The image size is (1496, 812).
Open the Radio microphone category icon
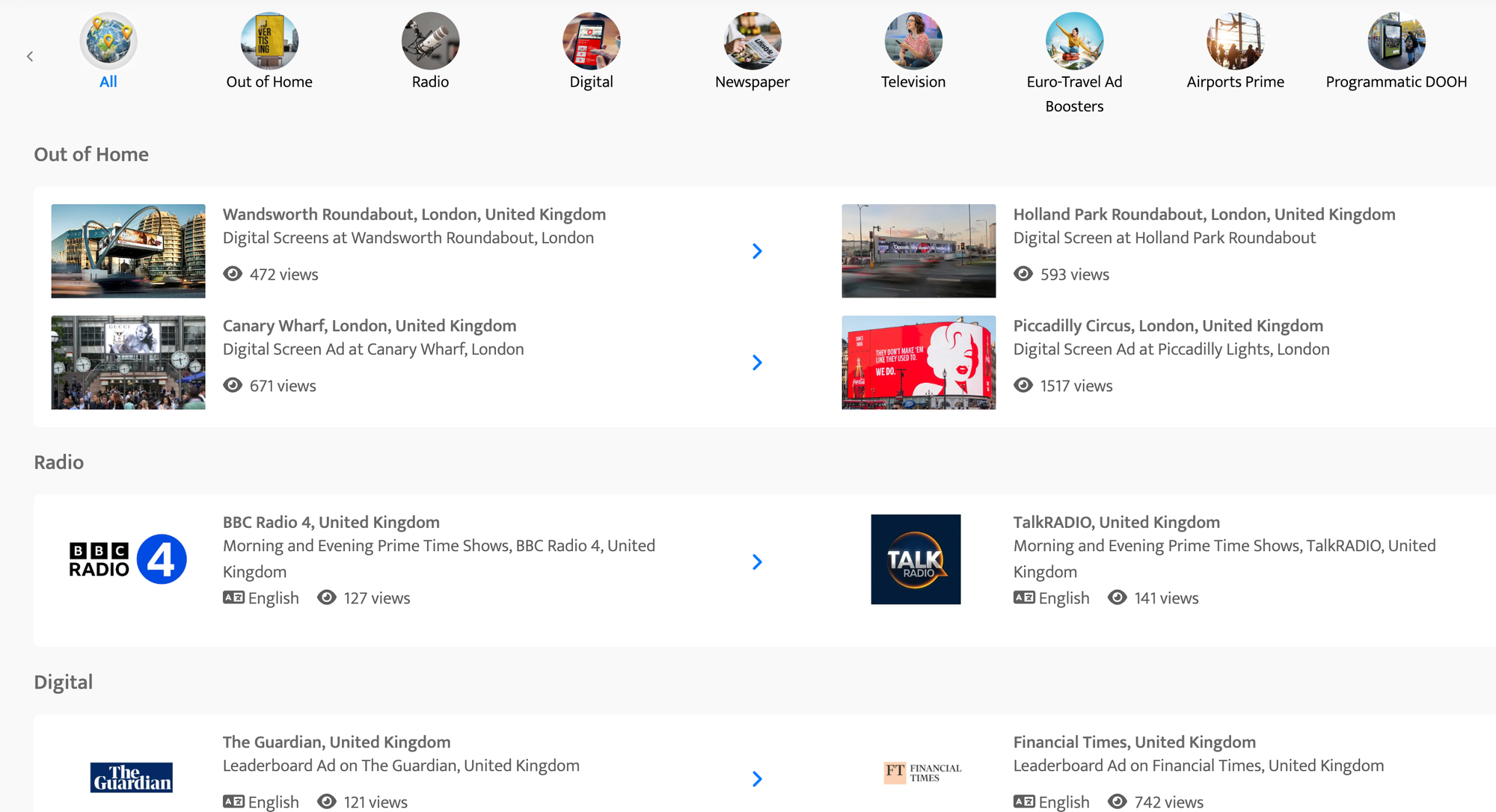430,41
